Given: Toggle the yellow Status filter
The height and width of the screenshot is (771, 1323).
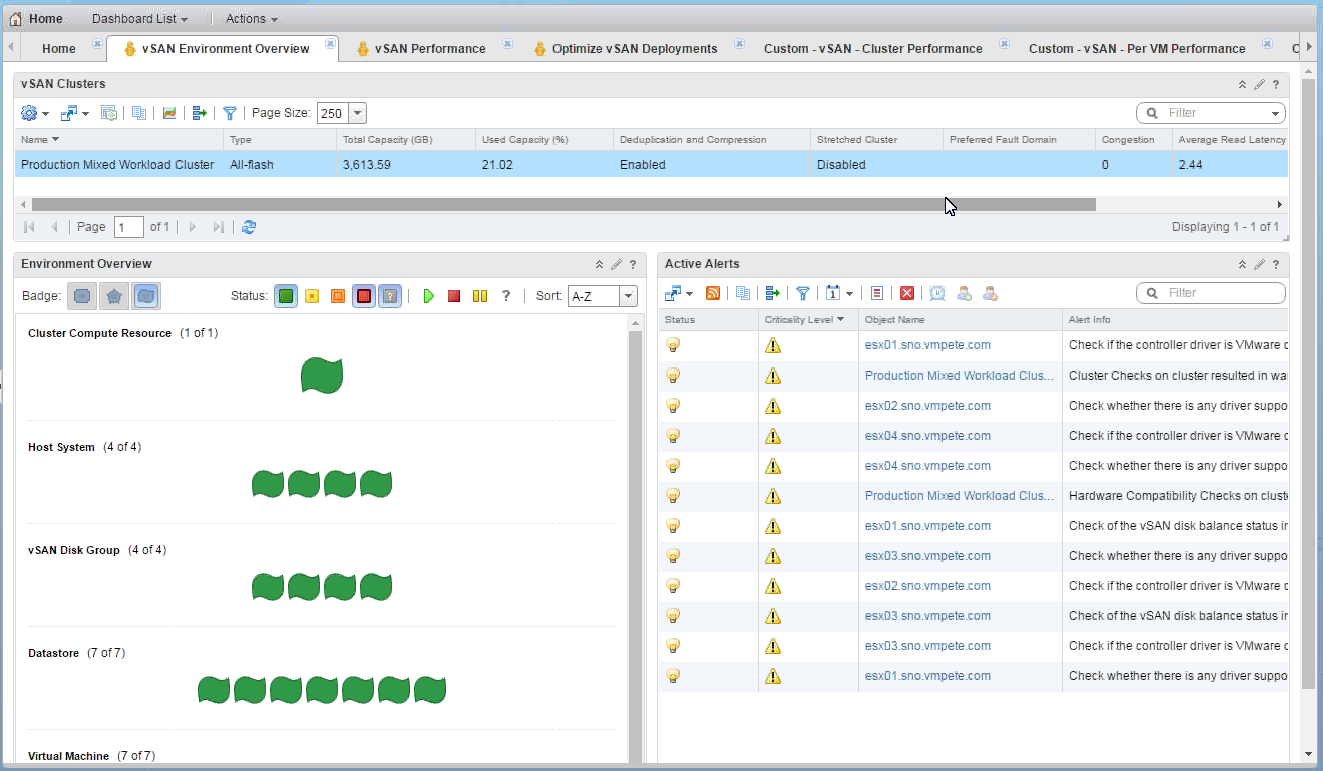Looking at the screenshot, I should click(312, 296).
